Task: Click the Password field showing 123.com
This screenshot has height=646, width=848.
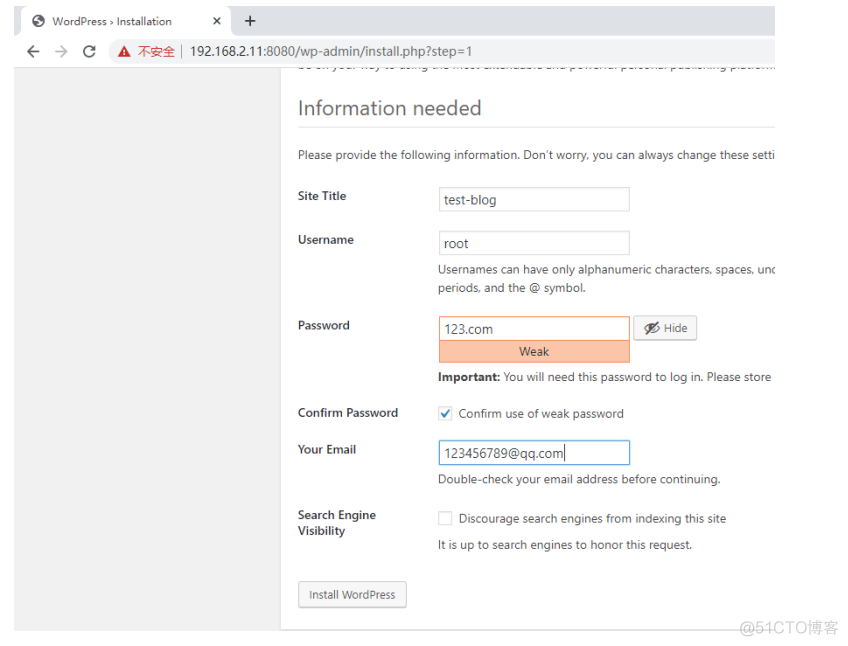Action: pos(534,329)
